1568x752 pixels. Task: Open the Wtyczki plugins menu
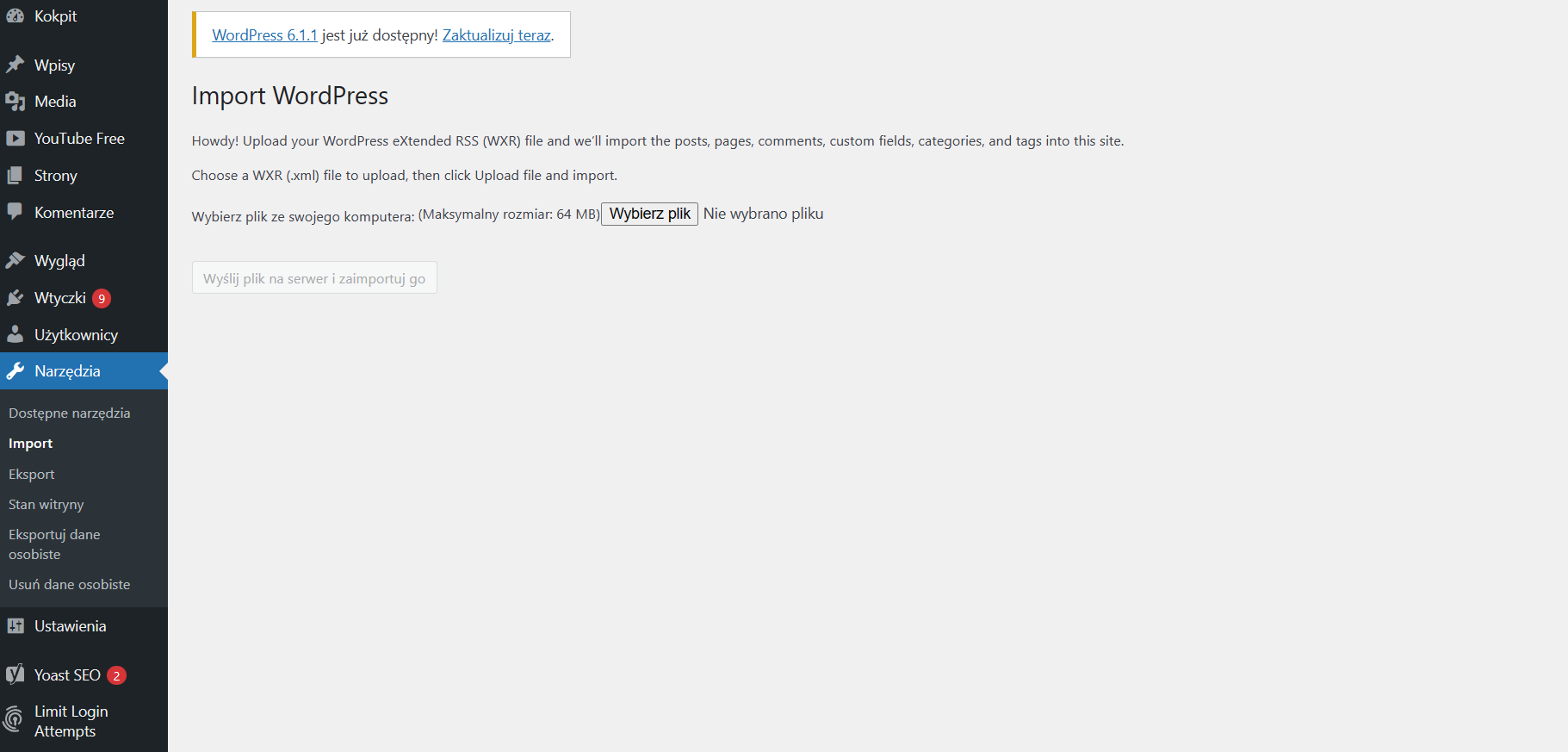tap(59, 298)
